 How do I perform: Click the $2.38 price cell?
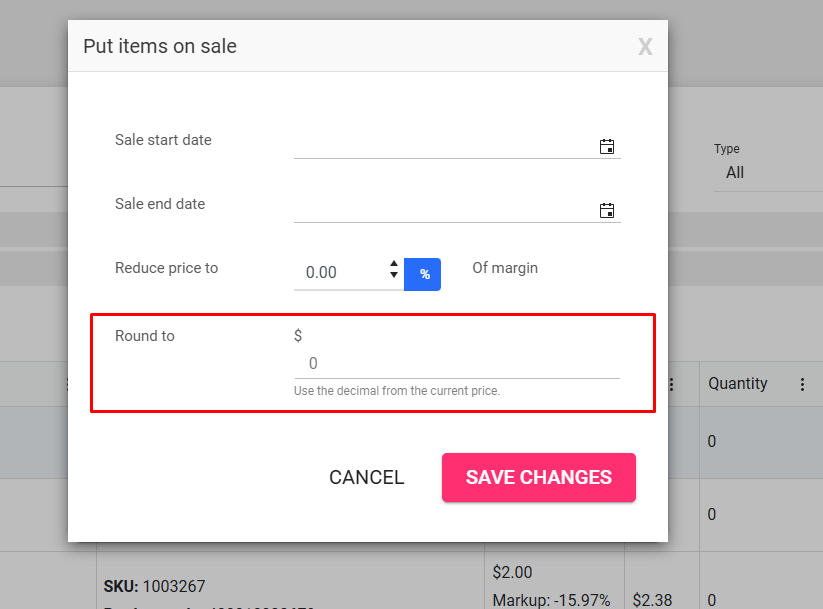tap(652, 600)
